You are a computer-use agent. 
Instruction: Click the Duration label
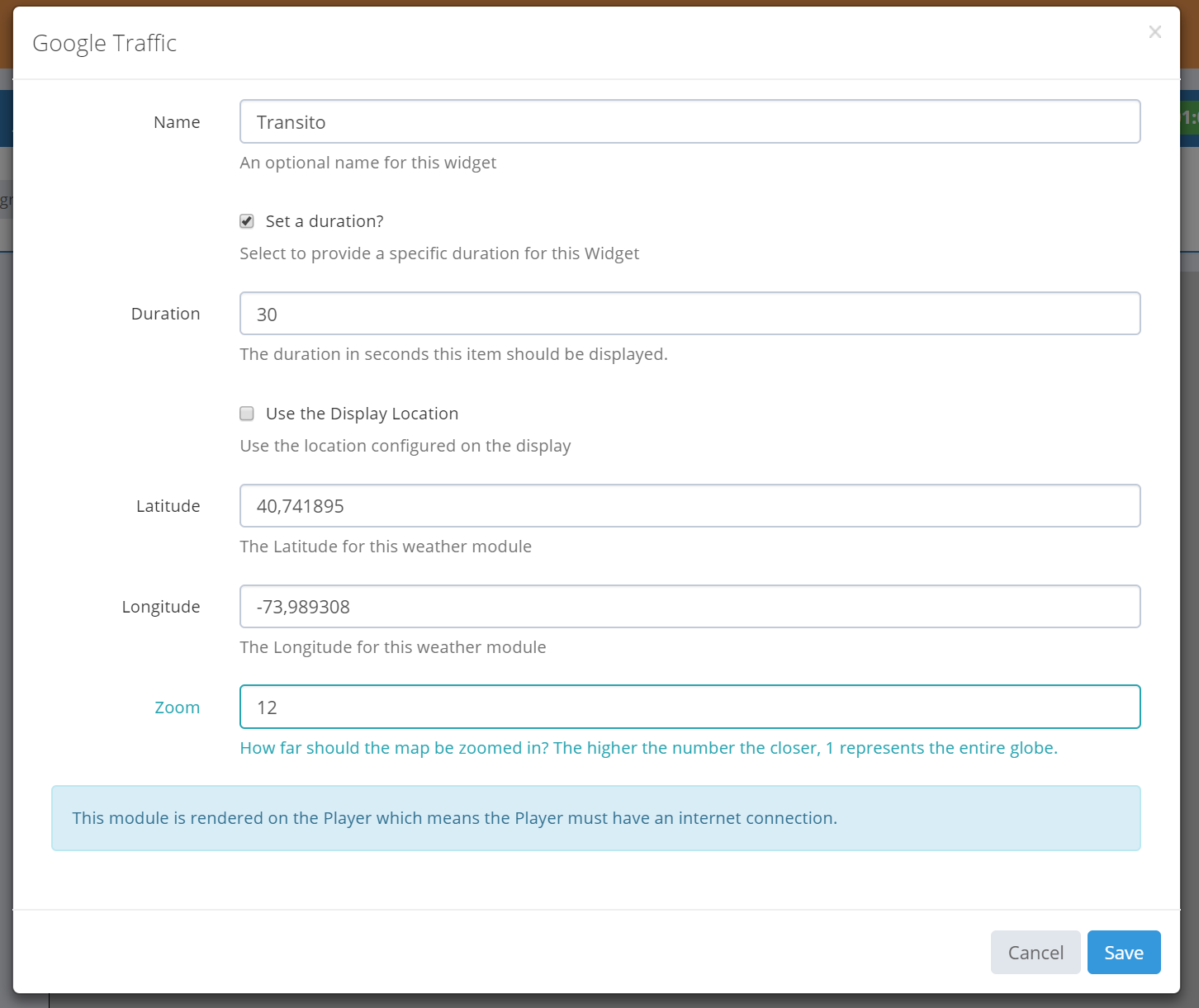coord(165,314)
